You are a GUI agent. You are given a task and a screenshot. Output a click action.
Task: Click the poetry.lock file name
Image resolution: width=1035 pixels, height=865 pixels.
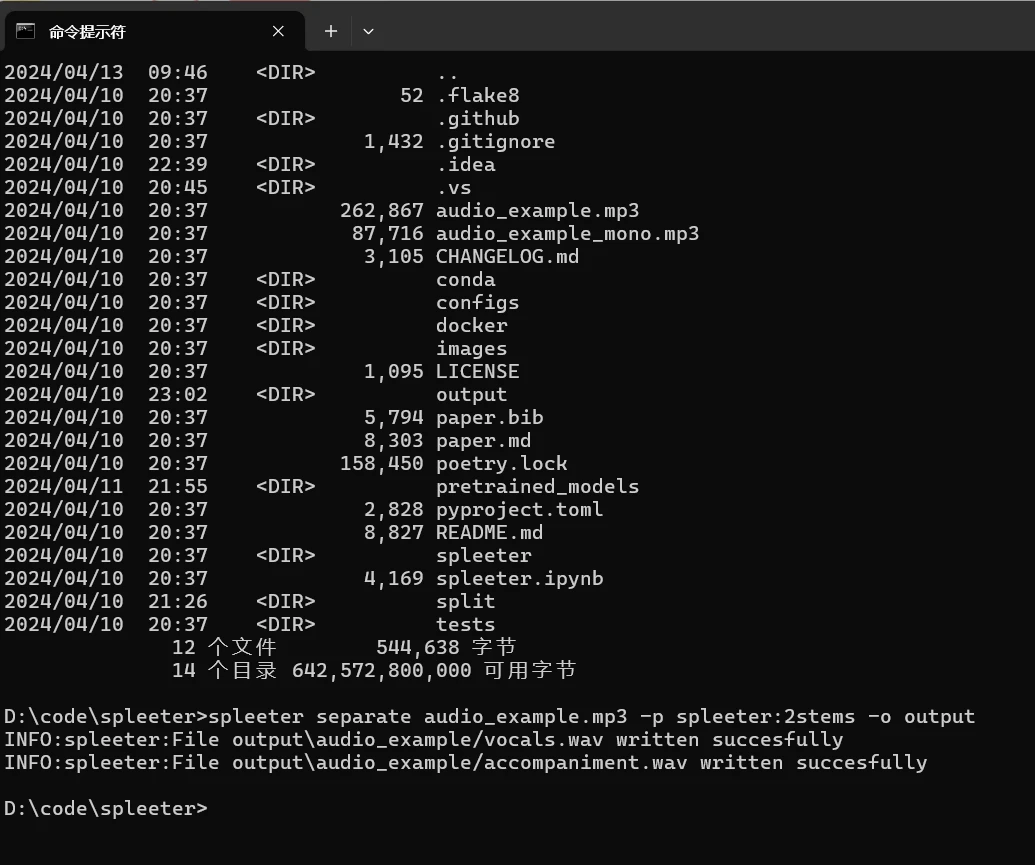point(501,464)
